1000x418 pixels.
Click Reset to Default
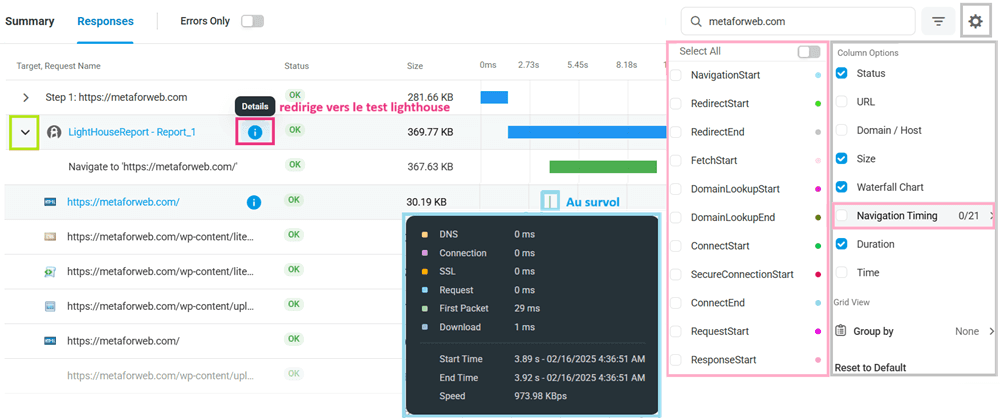pos(871,368)
